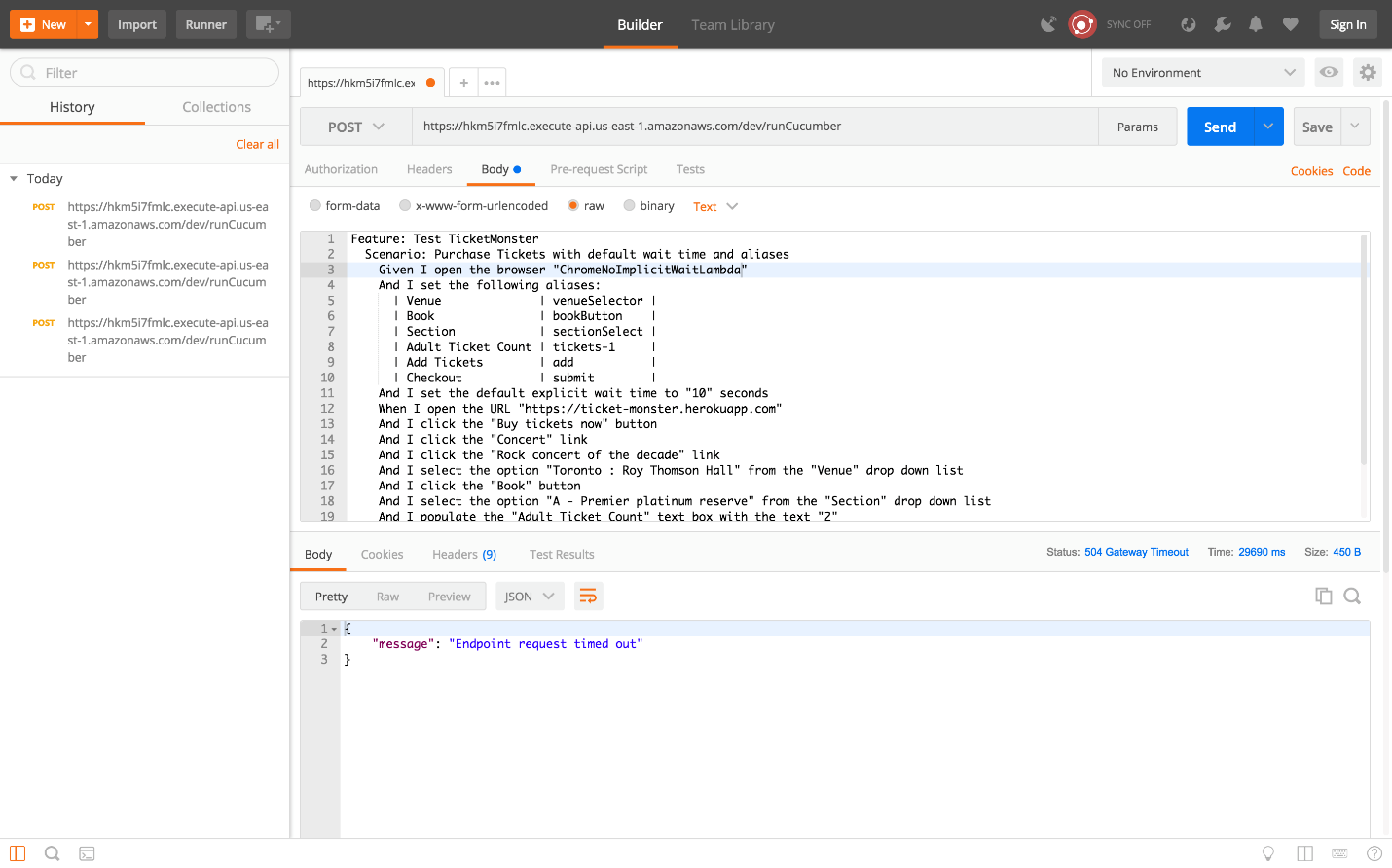Click the wrap lines icon in response

pyautogui.click(x=588, y=597)
